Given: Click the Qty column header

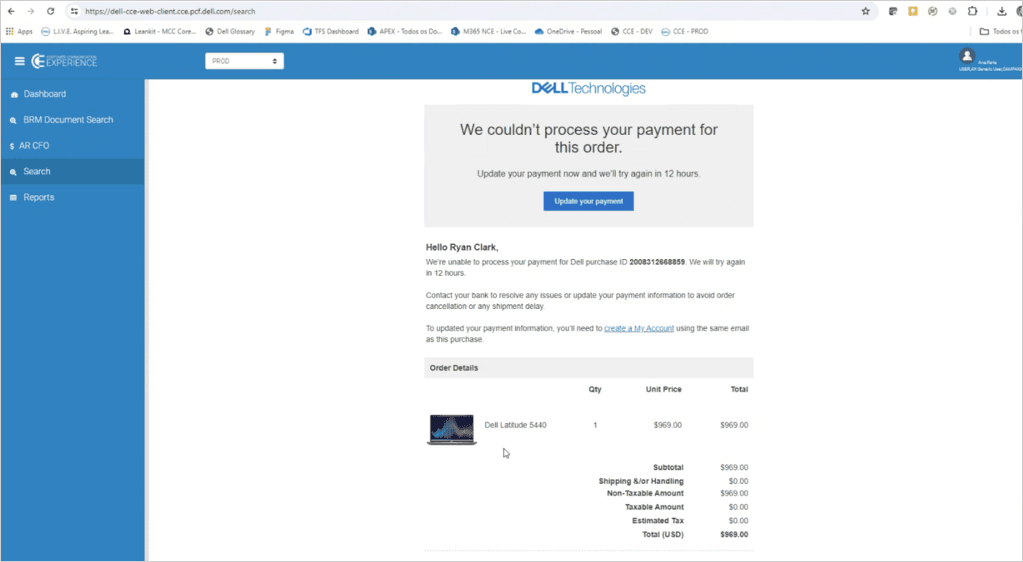Looking at the screenshot, I should (595, 389).
